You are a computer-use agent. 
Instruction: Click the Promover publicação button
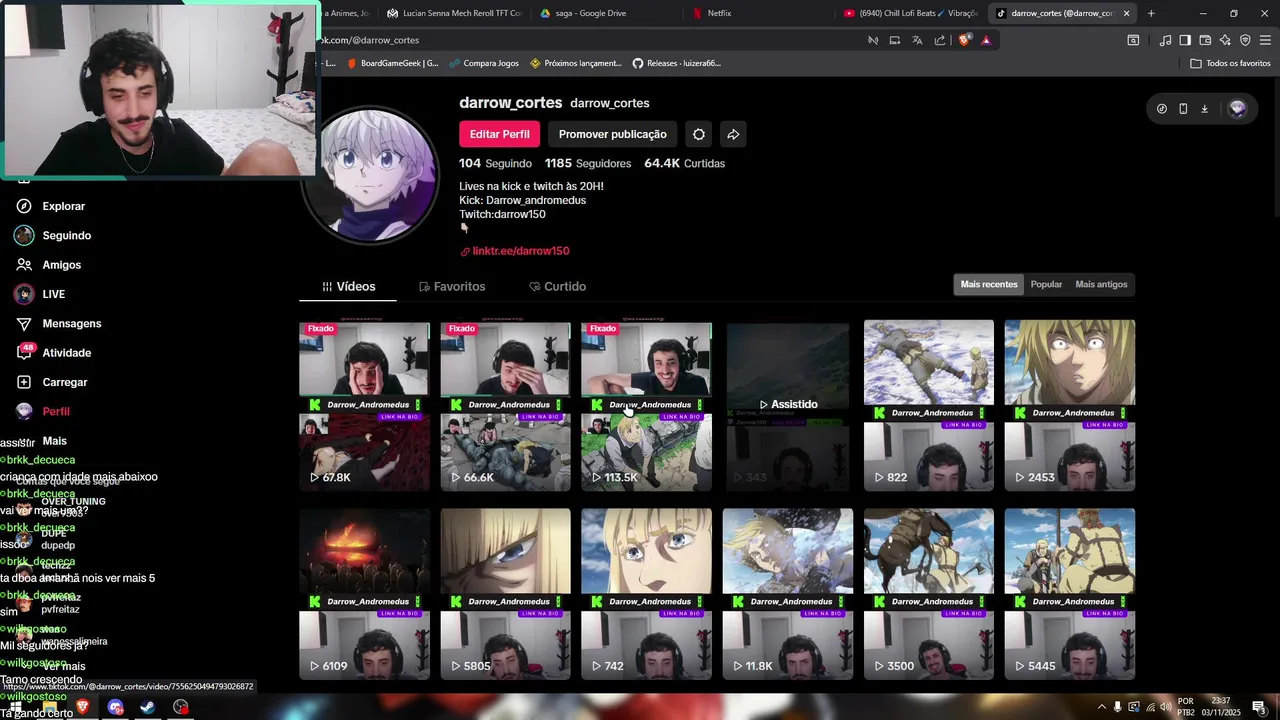tap(612, 134)
